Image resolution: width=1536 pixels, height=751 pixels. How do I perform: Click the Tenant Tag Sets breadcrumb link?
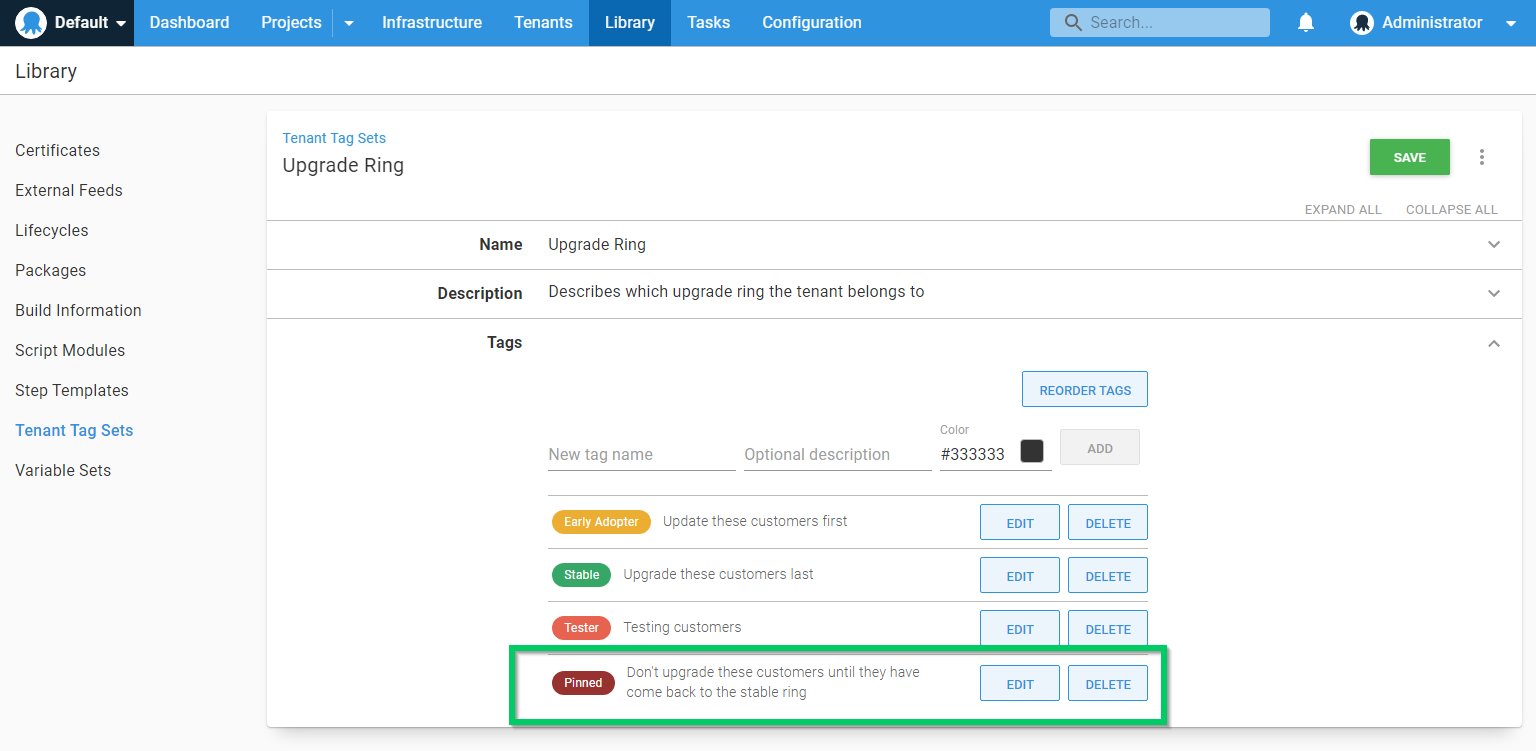pyautogui.click(x=334, y=138)
